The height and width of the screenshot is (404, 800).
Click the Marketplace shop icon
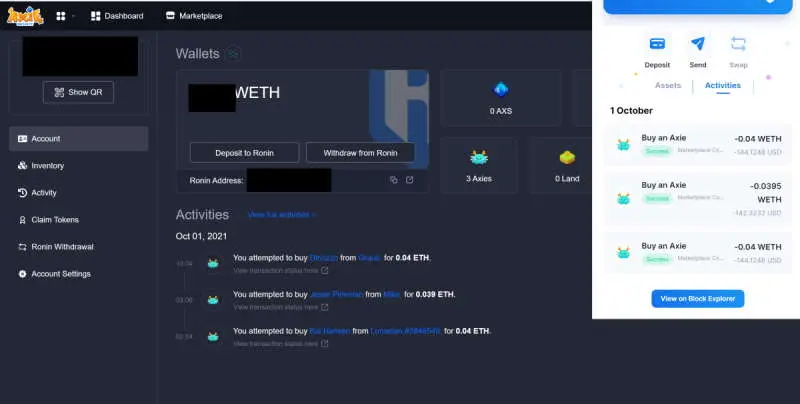coord(170,16)
